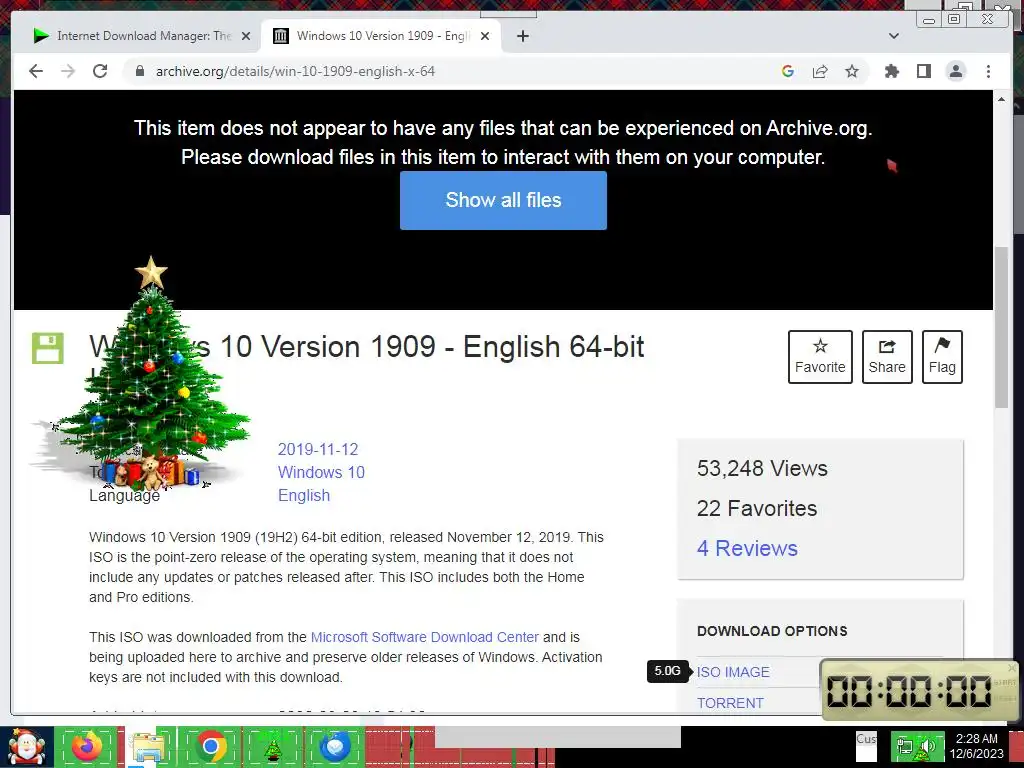Select the Windows 10 Version 1909 tab

click(381, 36)
